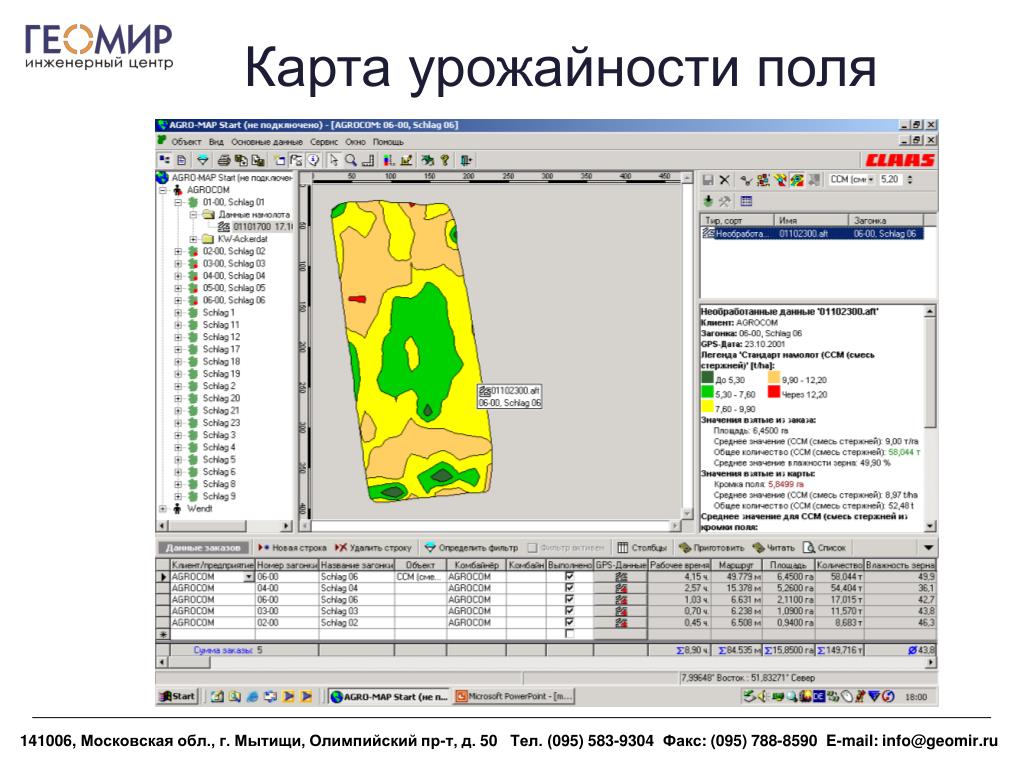The height and width of the screenshot is (768, 1024).
Task: Switch to Microsoft PowerPoint taskbar button
Action: click(514, 696)
